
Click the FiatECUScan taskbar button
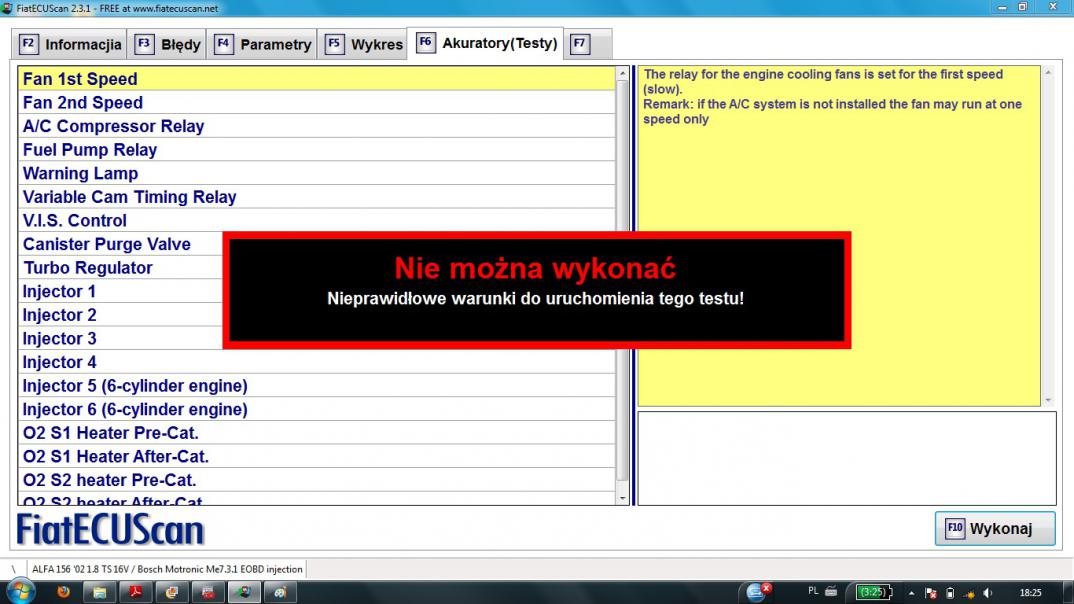(244, 592)
